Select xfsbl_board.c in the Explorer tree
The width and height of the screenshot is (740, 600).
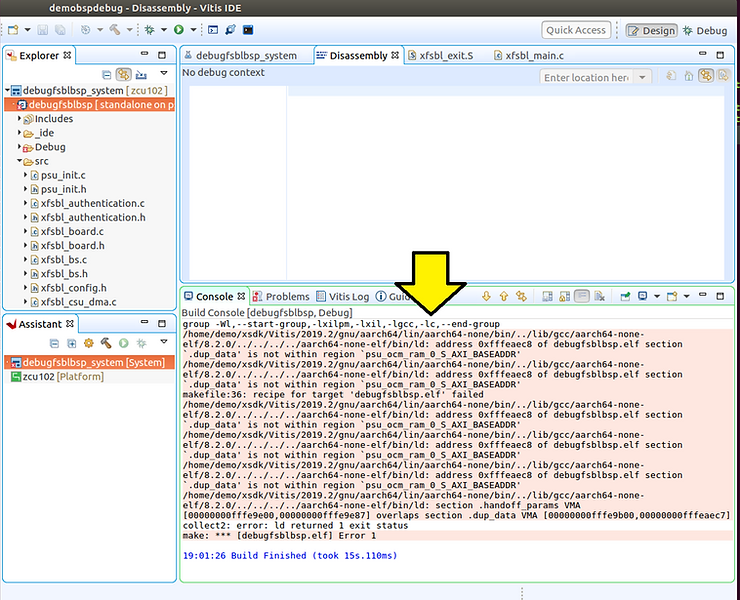[x=71, y=231]
